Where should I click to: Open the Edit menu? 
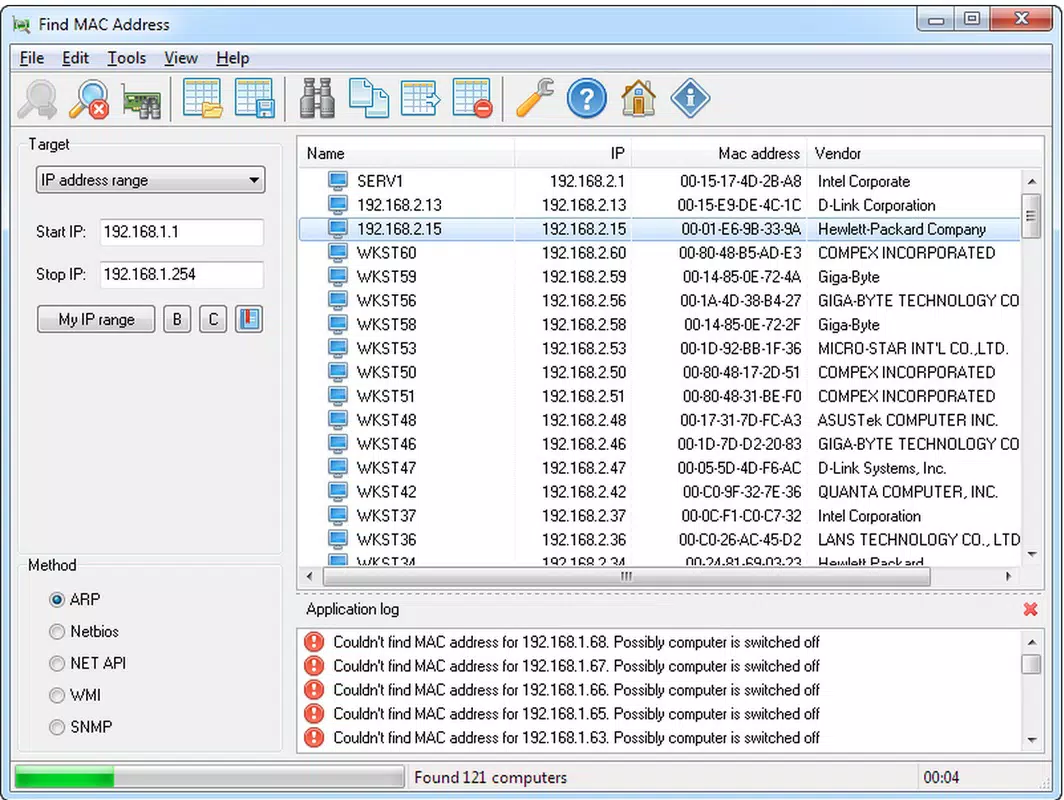click(75, 58)
